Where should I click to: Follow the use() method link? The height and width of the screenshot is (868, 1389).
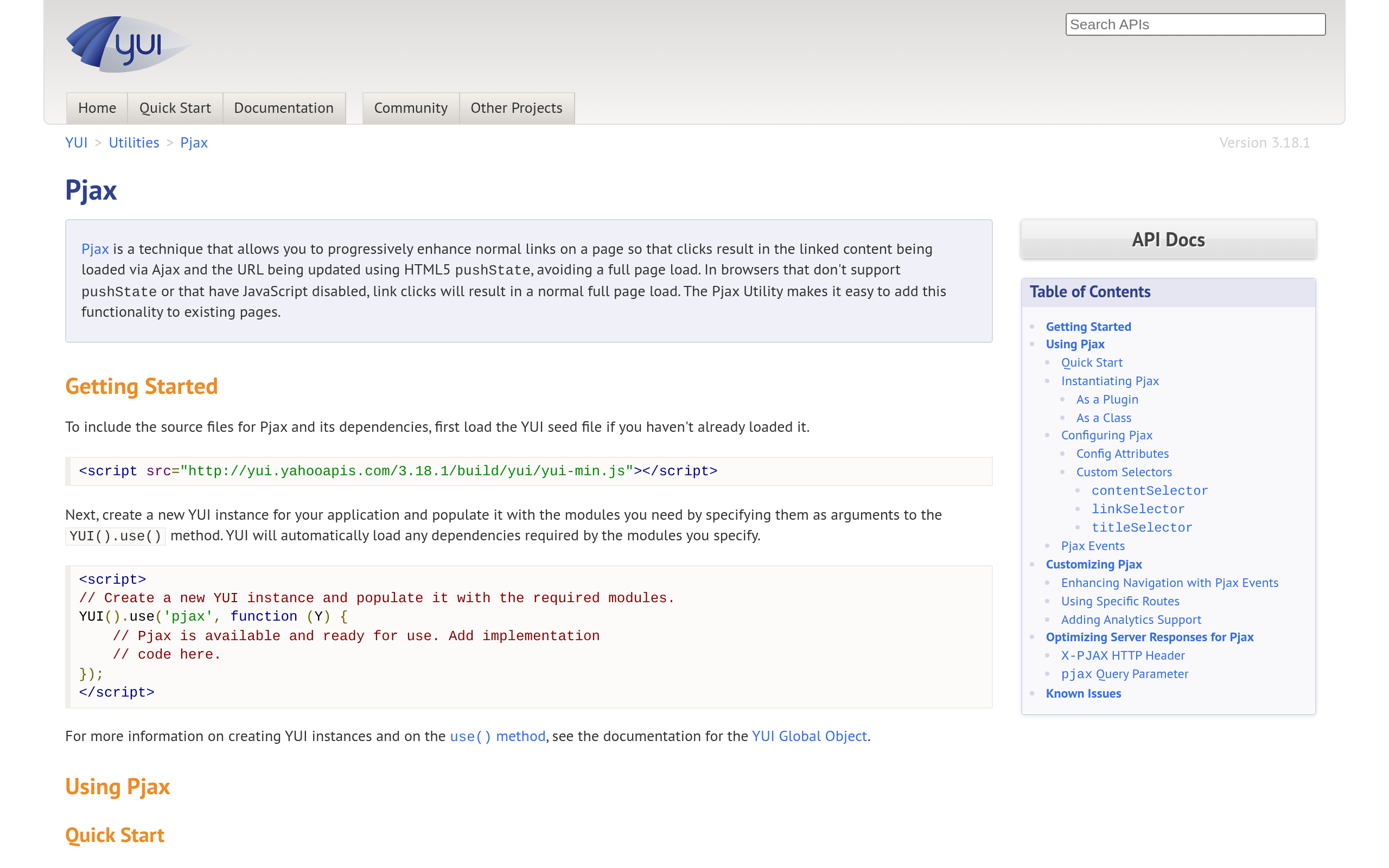point(498,737)
